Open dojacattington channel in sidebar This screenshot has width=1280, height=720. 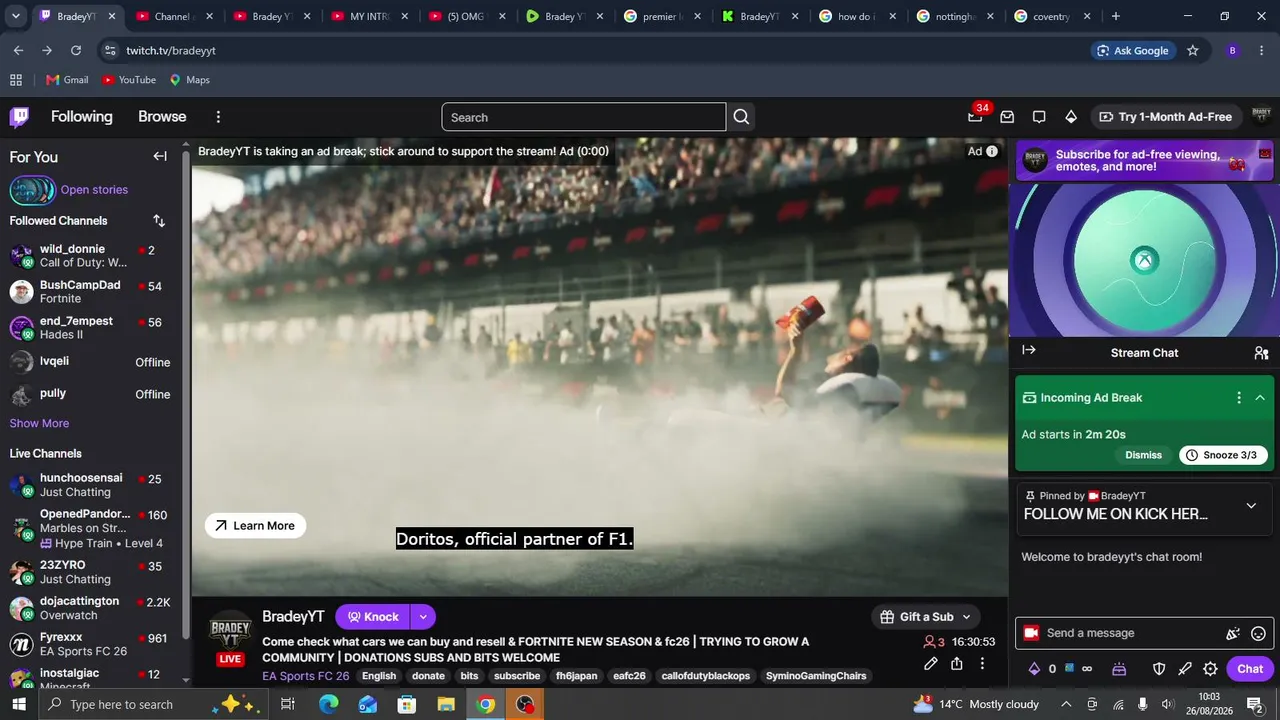coord(90,608)
